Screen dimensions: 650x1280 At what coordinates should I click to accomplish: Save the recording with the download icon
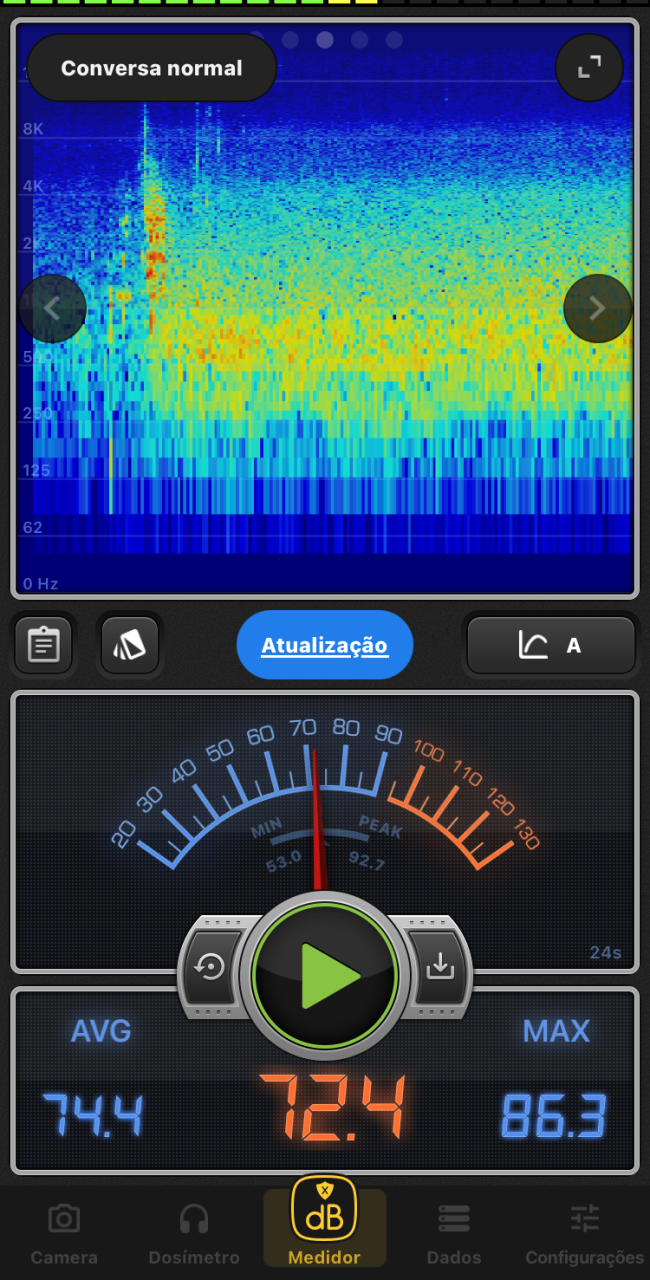[x=439, y=968]
